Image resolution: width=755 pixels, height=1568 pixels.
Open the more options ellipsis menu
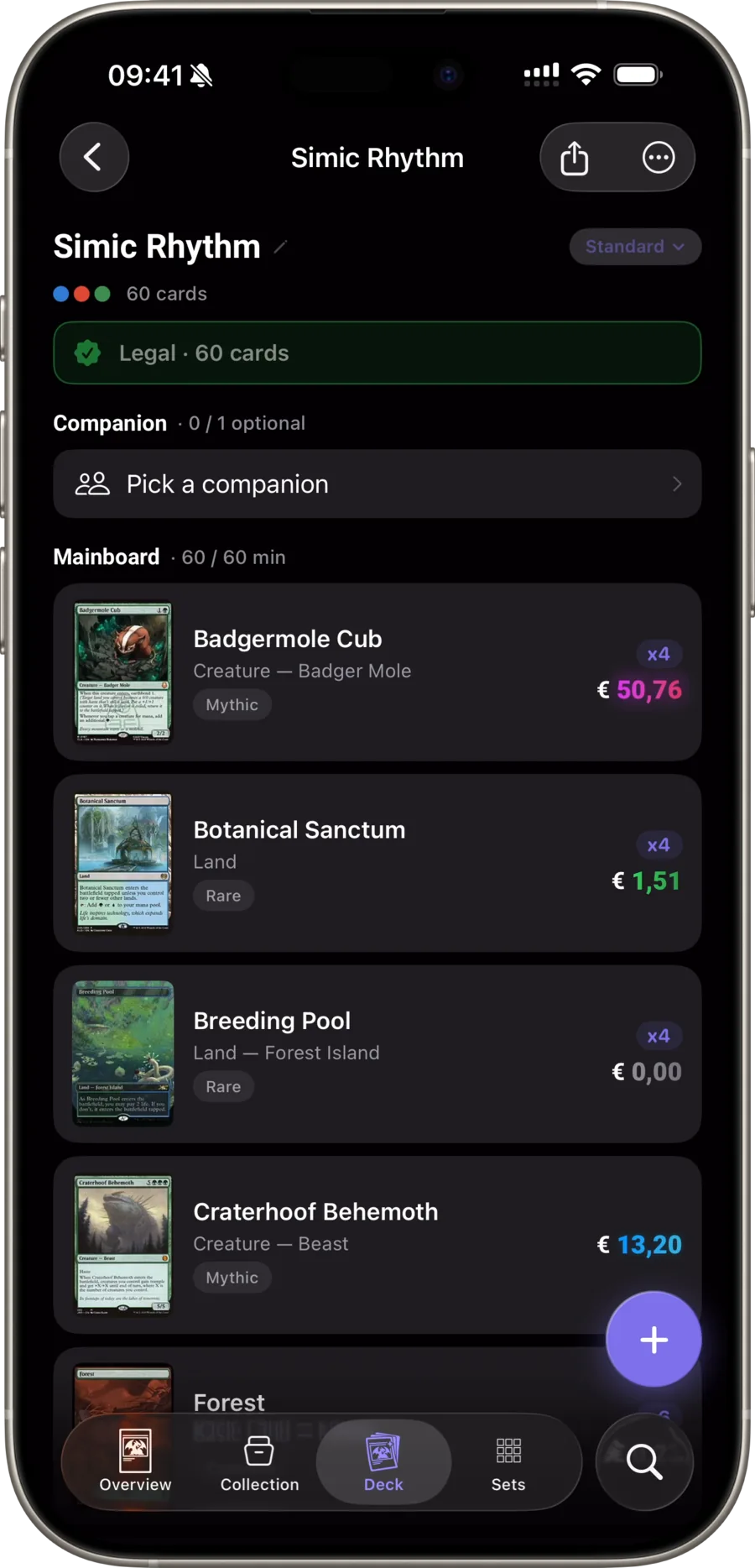click(659, 158)
